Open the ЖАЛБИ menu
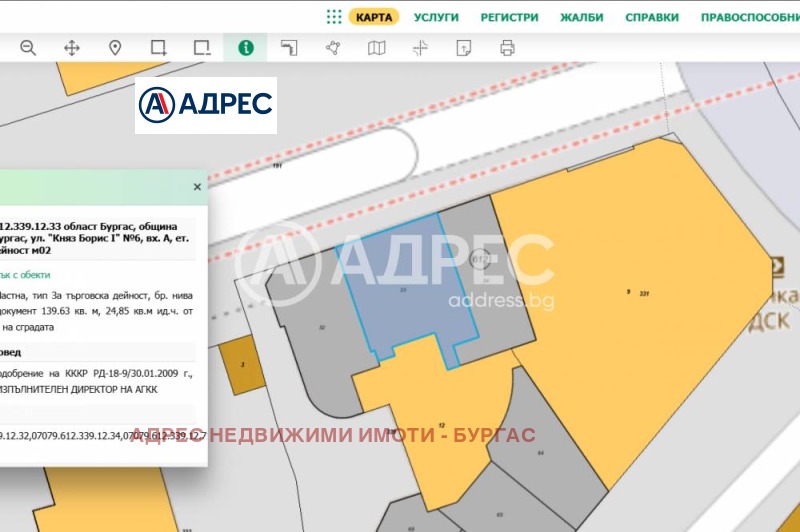The width and height of the screenshot is (800, 532). pyautogui.click(x=582, y=17)
